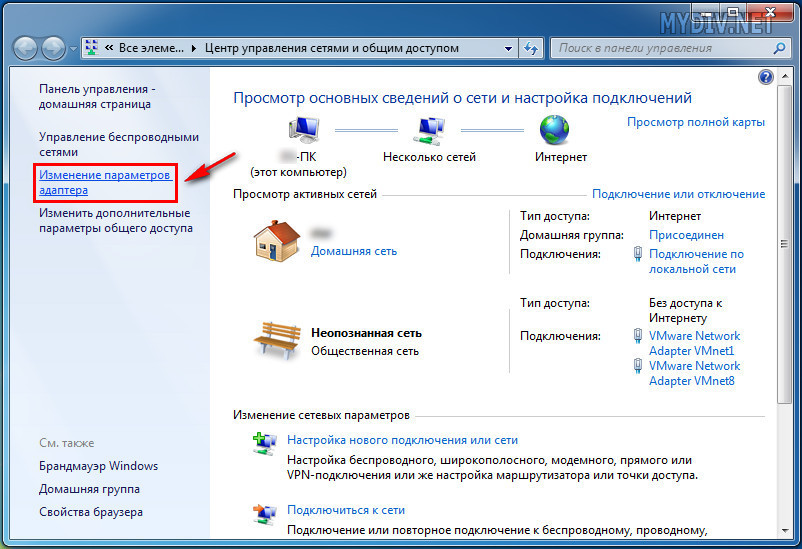Click the connect-to-network icon
Image resolution: width=802 pixels, height=549 pixels.
(265, 514)
